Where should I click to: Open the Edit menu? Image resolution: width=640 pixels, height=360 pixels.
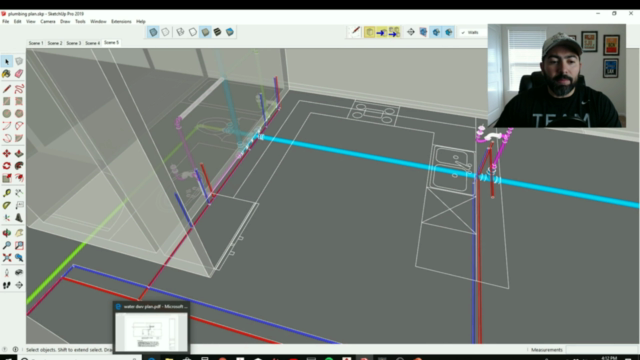18,21
